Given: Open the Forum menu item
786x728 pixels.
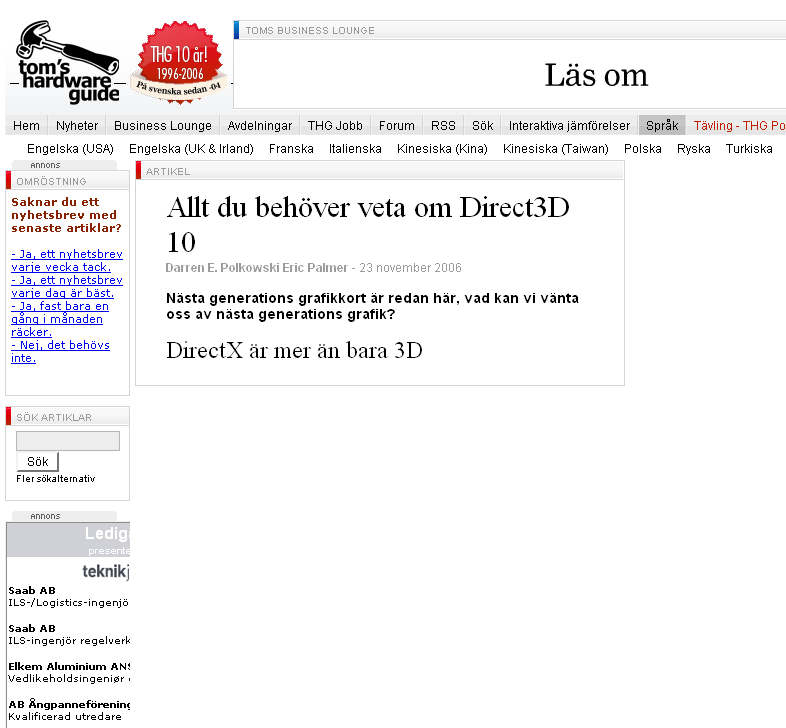Looking at the screenshot, I should [x=397, y=125].
